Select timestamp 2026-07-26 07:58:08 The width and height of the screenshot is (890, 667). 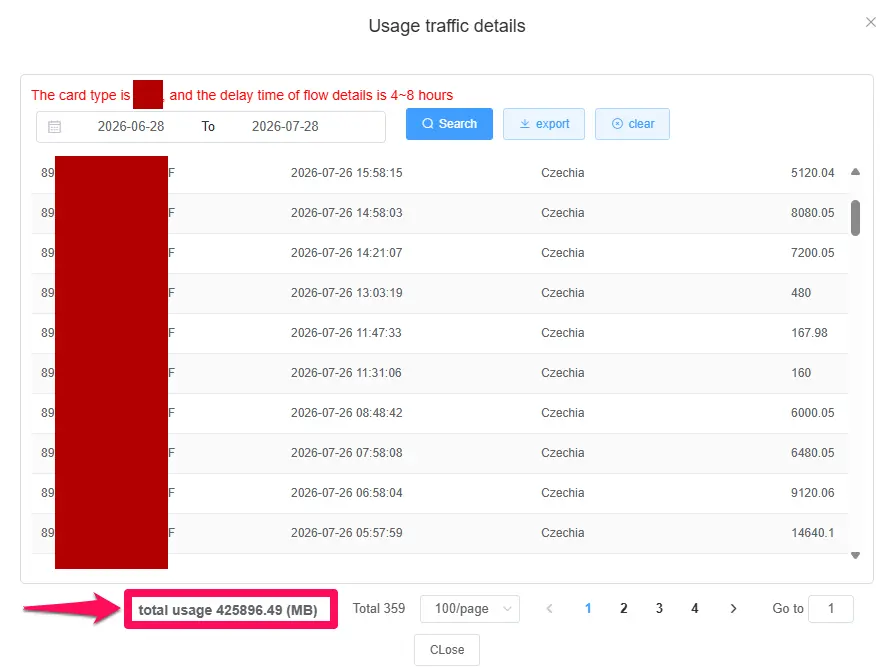(346, 453)
